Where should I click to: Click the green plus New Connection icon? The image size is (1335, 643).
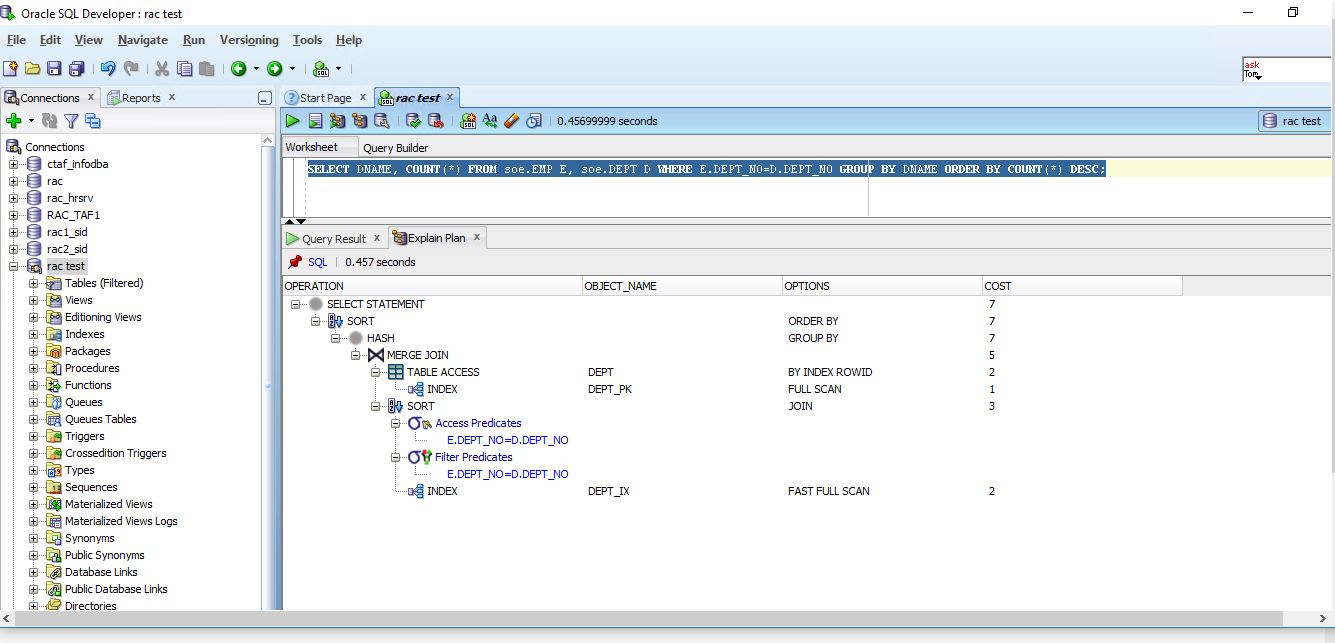[14, 121]
